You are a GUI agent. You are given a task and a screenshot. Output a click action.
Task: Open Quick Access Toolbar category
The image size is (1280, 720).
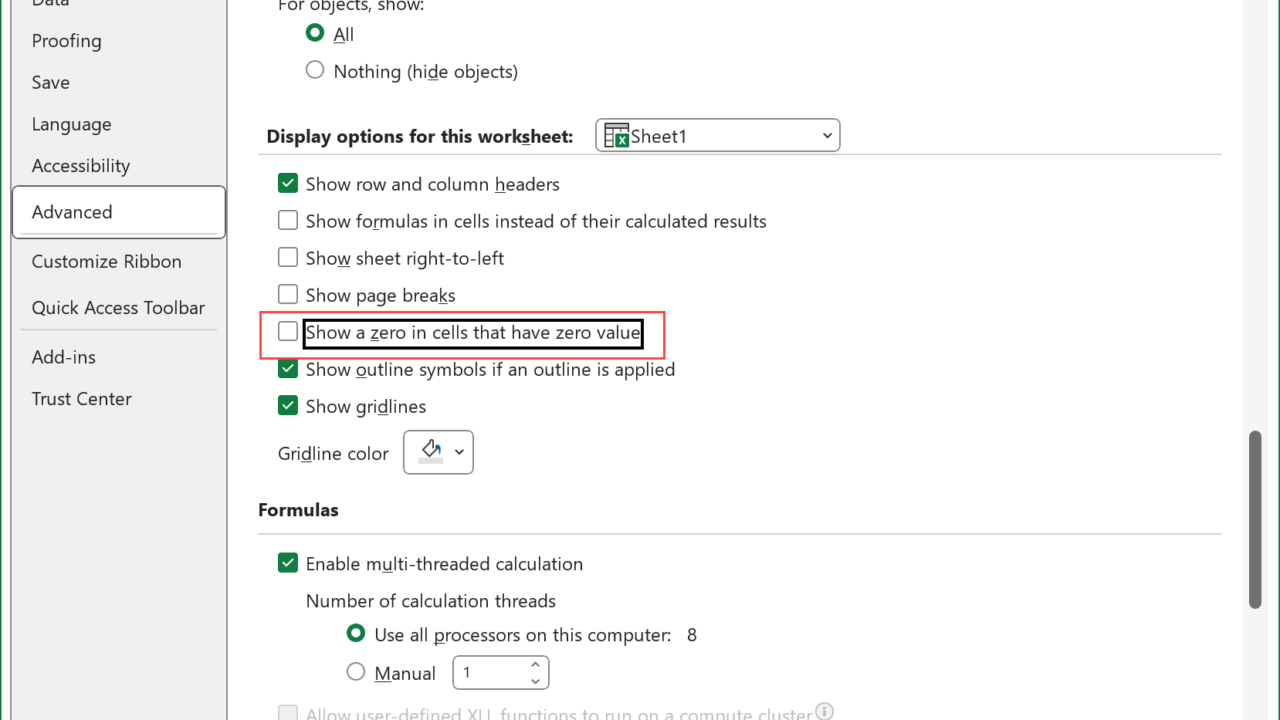(118, 308)
